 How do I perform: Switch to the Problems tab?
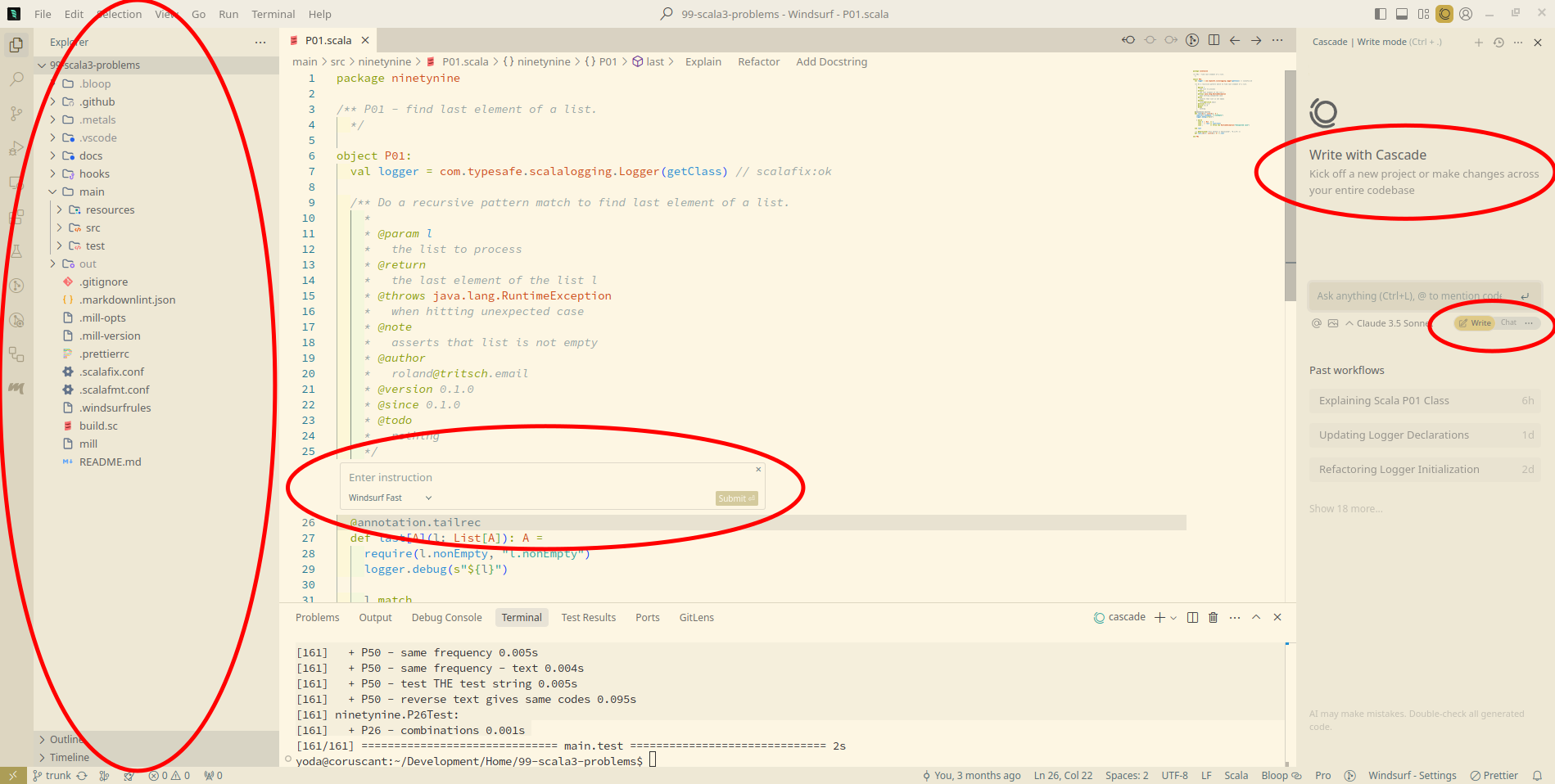coord(317,617)
